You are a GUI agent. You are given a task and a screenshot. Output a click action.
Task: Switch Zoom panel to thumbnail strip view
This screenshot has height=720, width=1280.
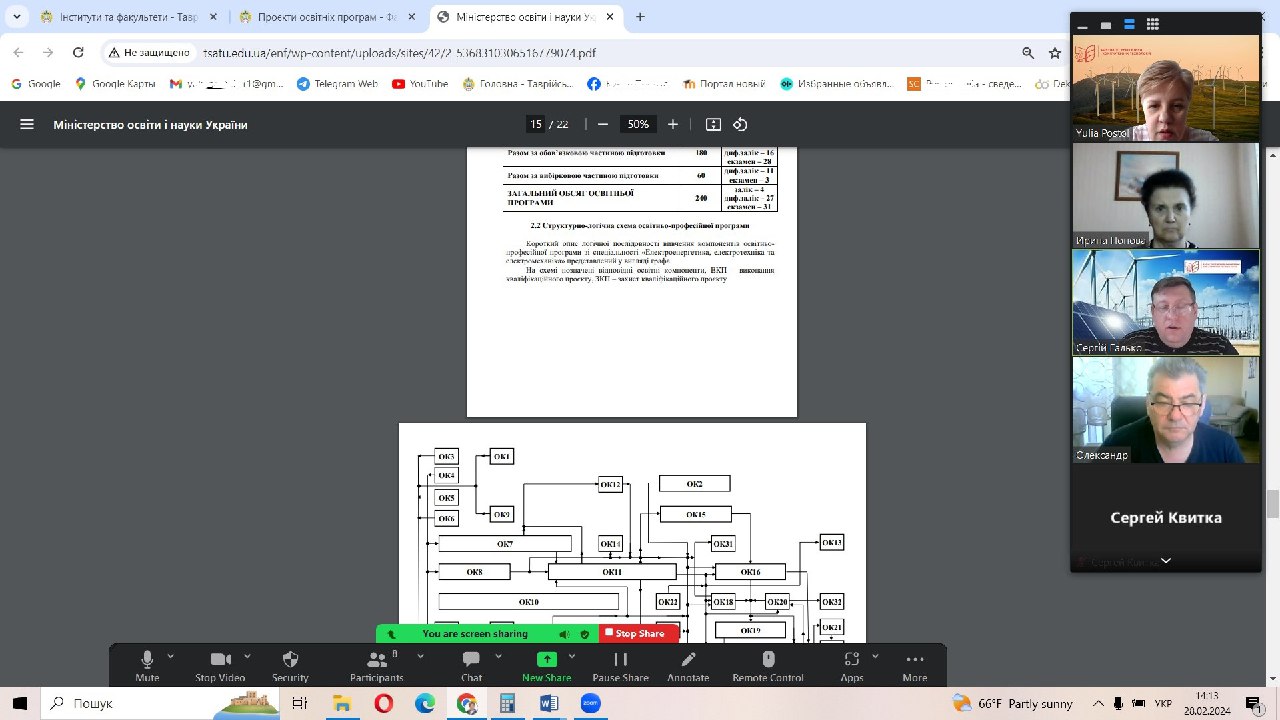(1129, 25)
